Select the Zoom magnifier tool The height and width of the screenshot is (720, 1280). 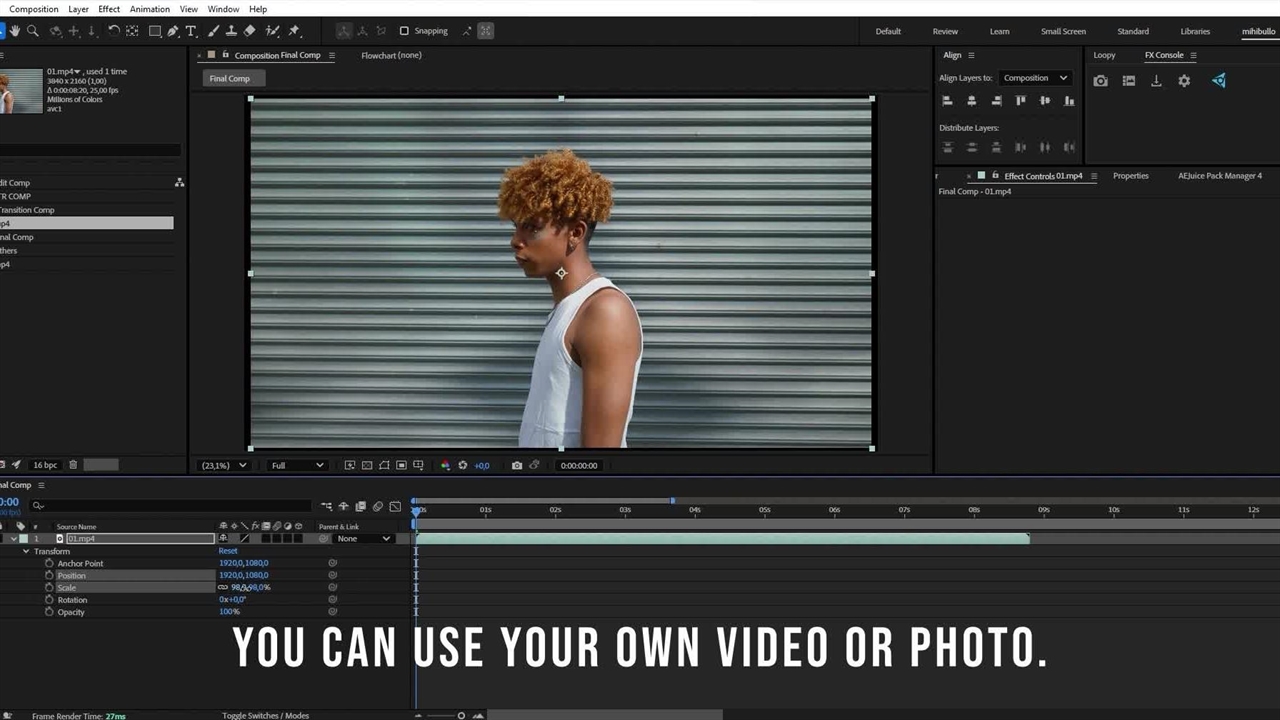[33, 31]
